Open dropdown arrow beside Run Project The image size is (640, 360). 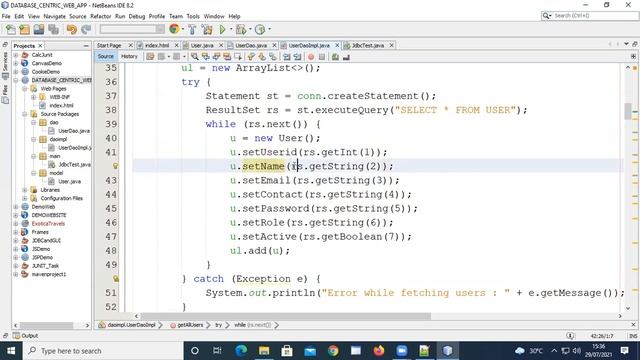pyautogui.click(x=231, y=29)
